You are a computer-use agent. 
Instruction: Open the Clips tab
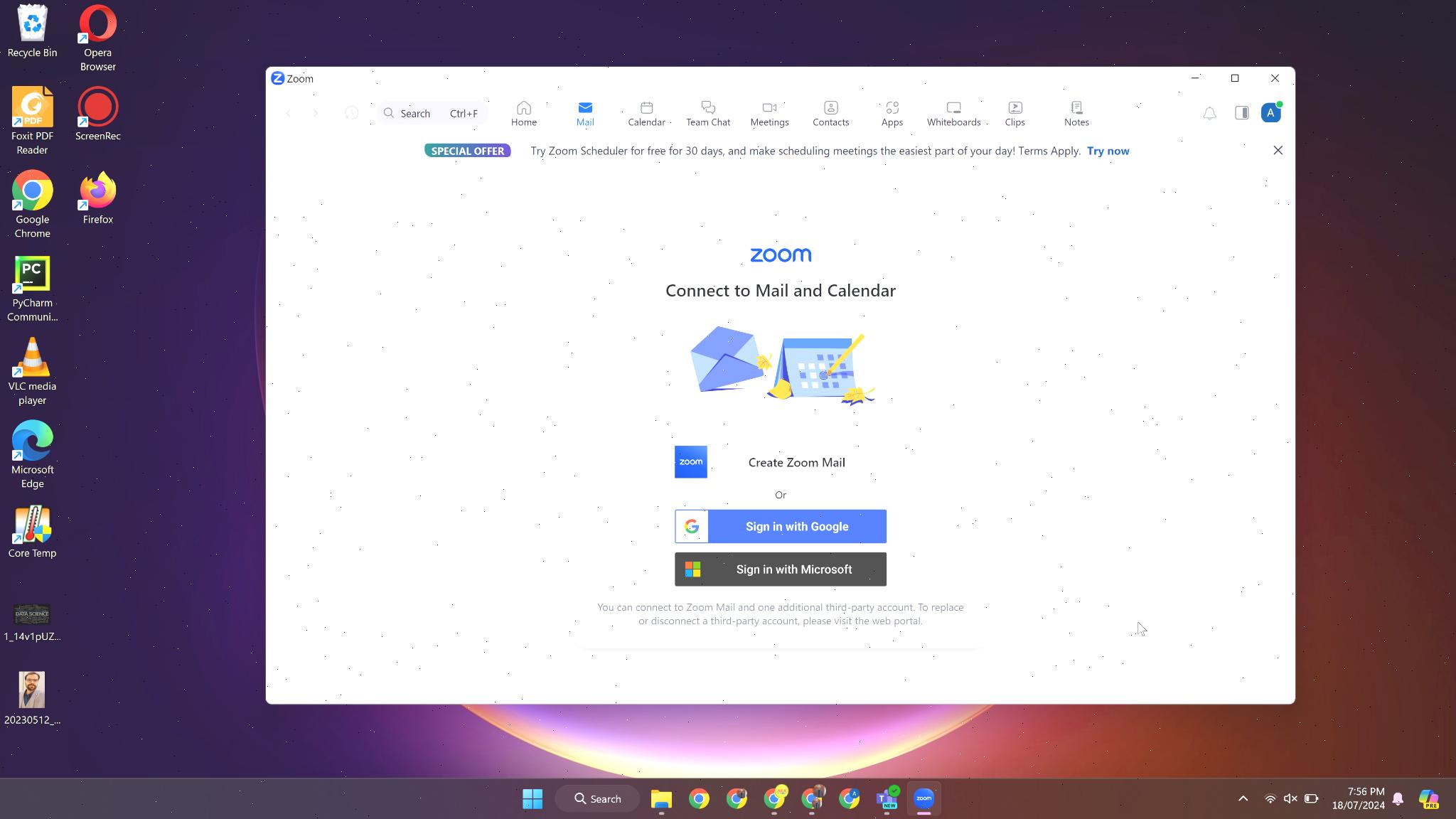coord(1015,113)
